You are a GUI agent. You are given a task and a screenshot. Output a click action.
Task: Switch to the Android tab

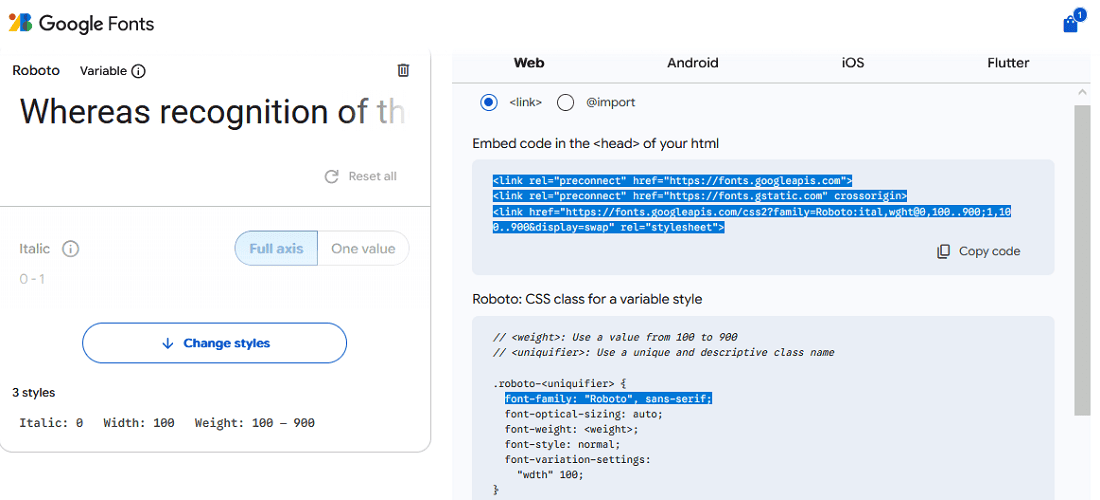coord(692,63)
